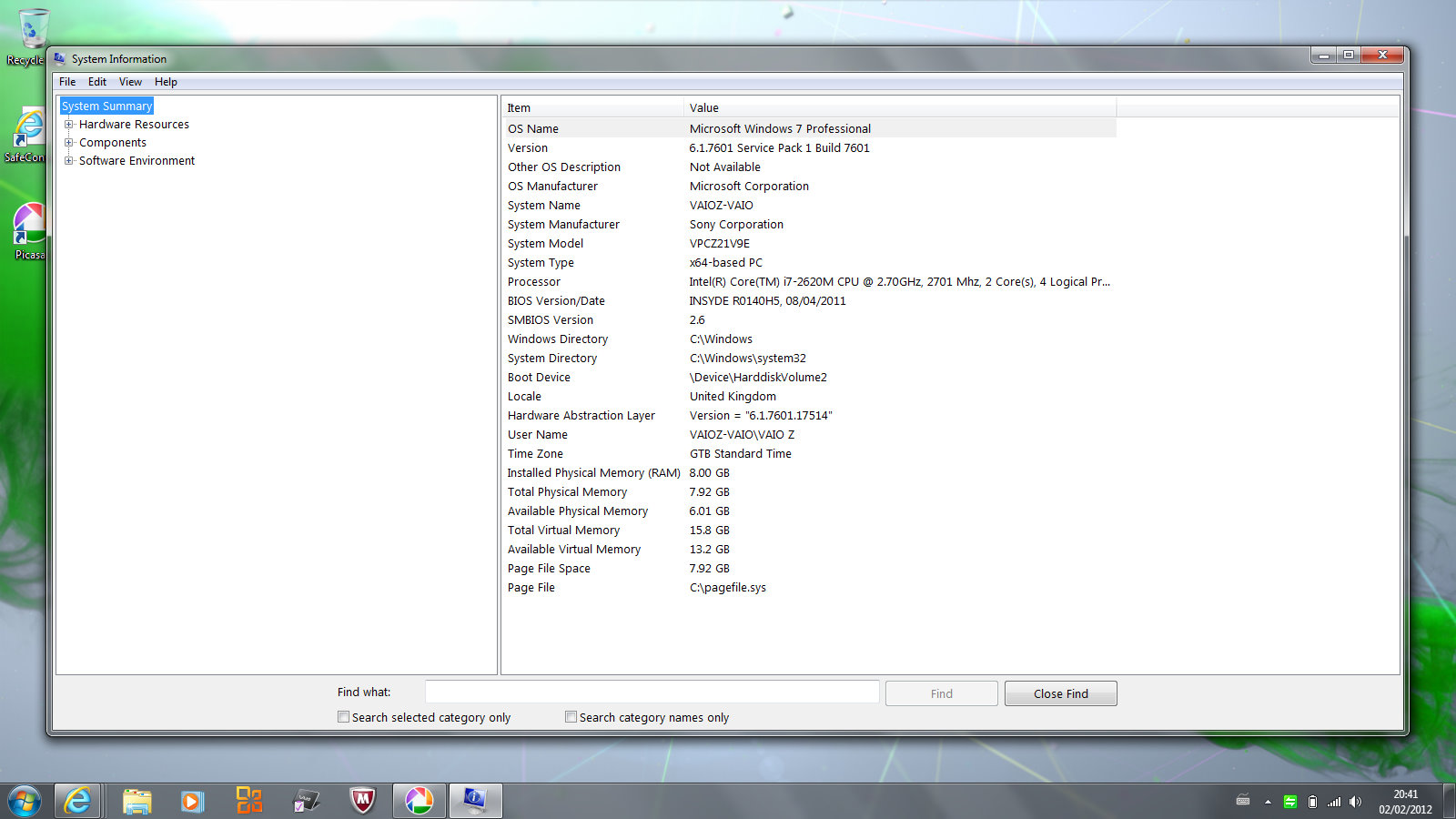Switch to Picasa in the taskbar
This screenshot has width=1456, height=819.
[420, 801]
